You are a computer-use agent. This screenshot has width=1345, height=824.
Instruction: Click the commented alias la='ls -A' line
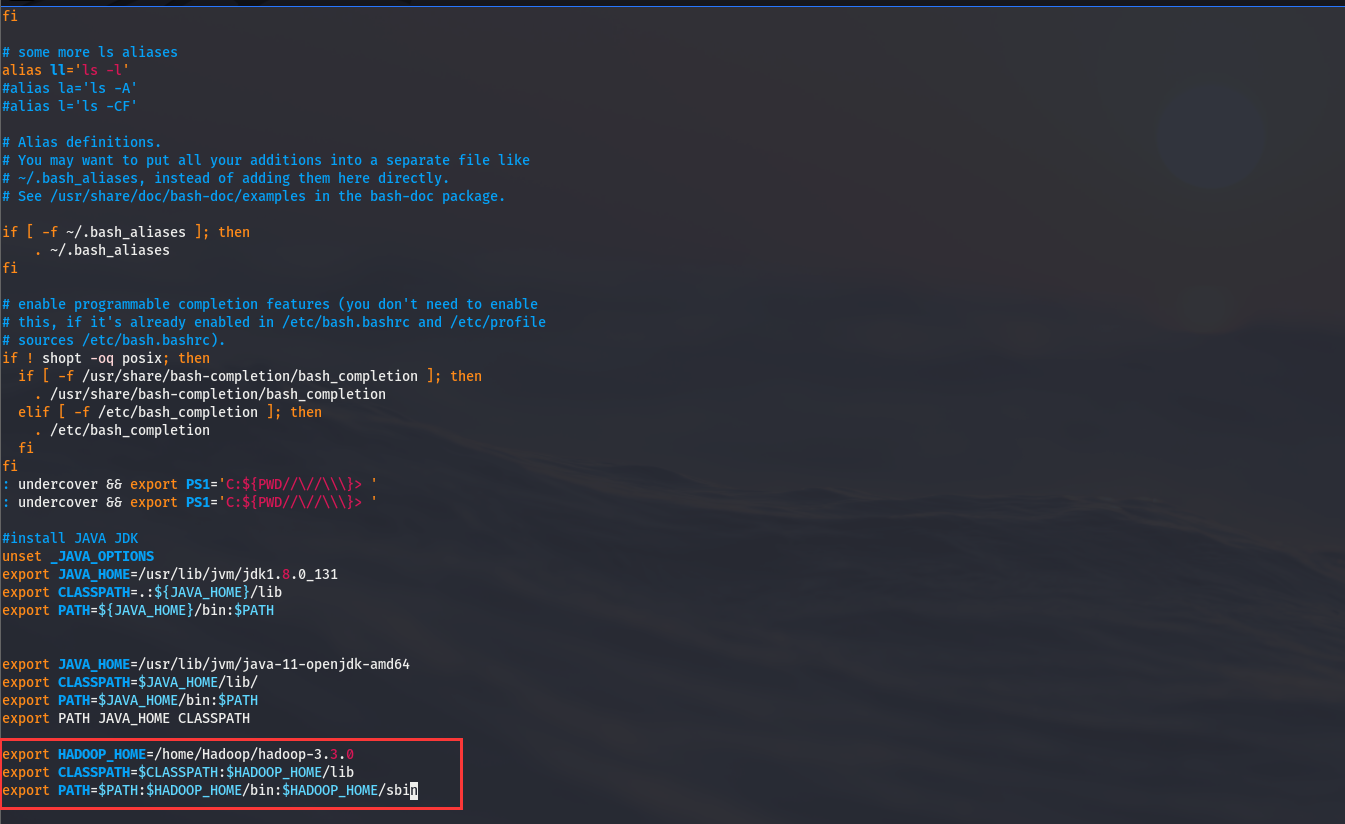[x=70, y=87]
